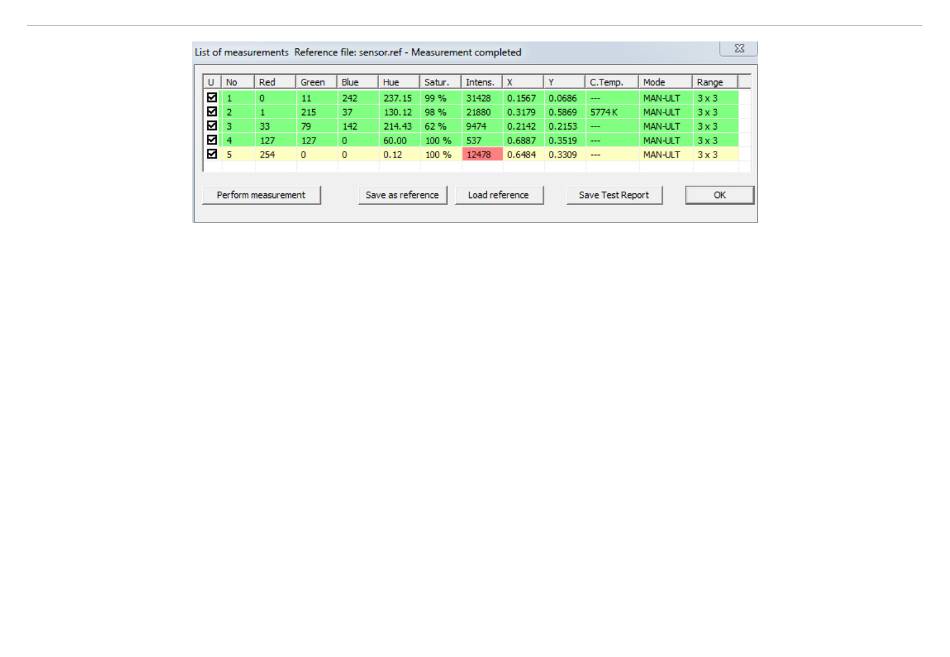Click the saturation value 62 %
950x657 pixels.
435,126
